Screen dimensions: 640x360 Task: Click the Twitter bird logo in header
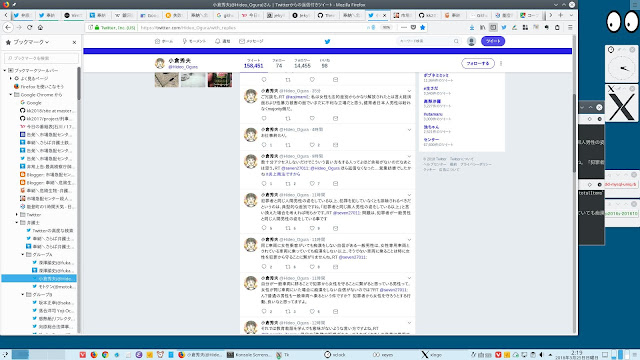click(x=327, y=41)
